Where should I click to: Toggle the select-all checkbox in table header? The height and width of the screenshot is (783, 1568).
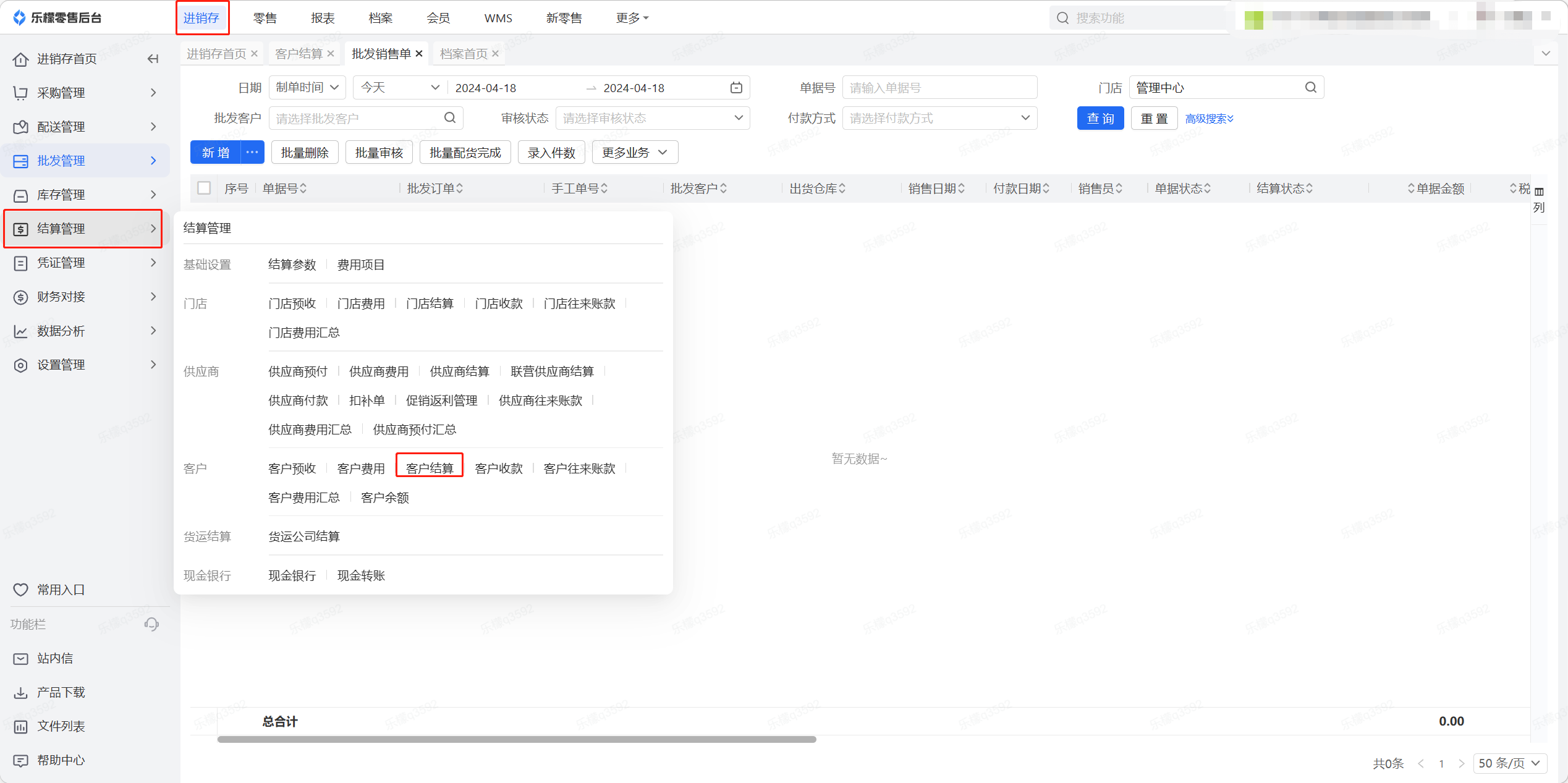point(204,188)
